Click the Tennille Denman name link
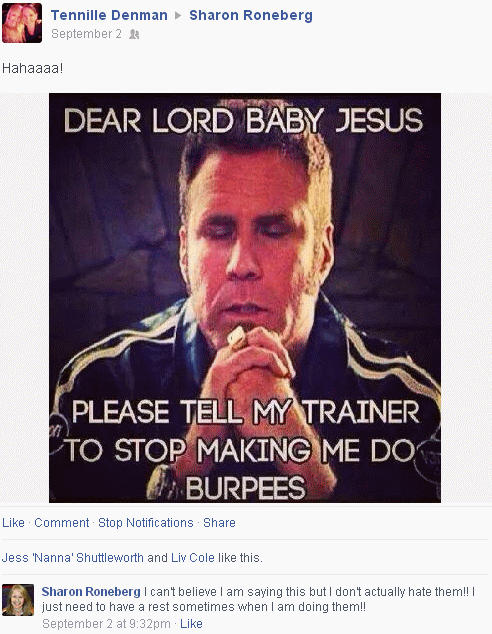This screenshot has width=492, height=634. pyautogui.click(x=109, y=15)
